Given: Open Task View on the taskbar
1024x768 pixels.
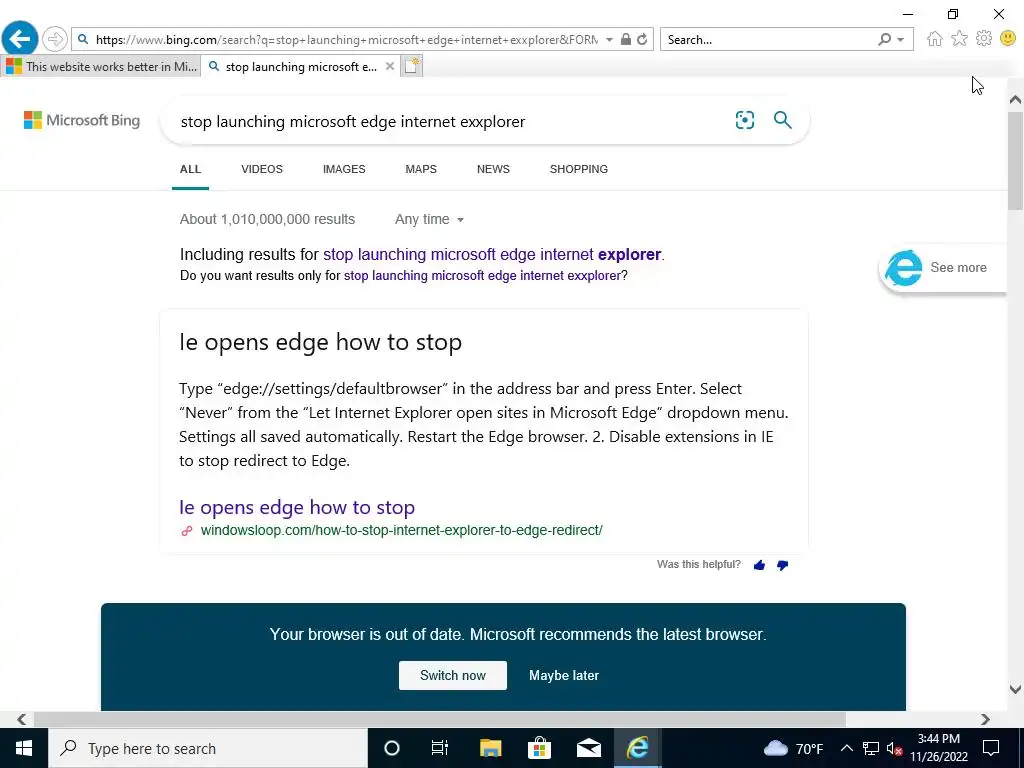Looking at the screenshot, I should 440,748.
